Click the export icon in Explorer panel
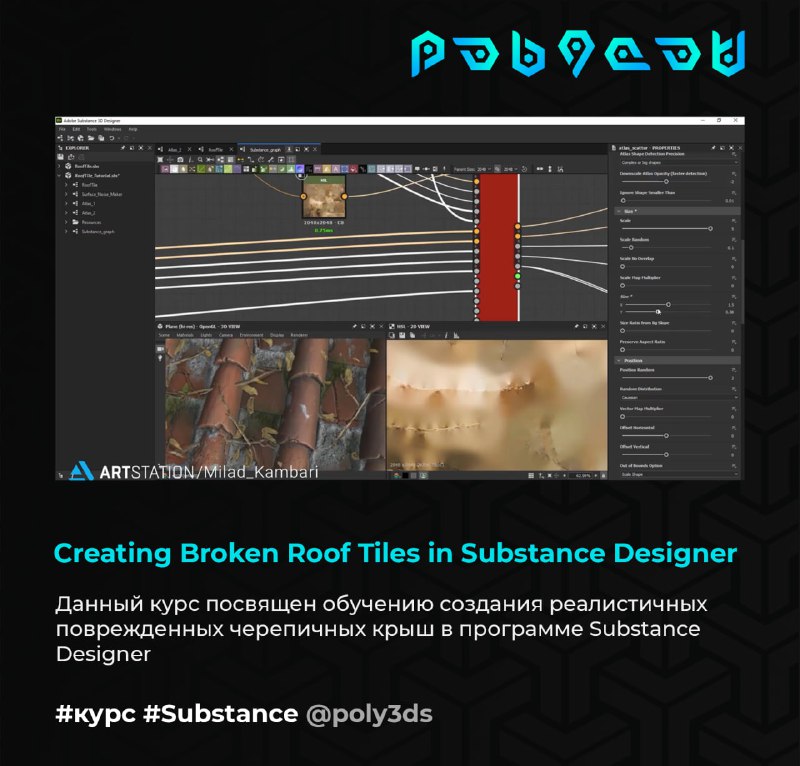The image size is (800, 766). click(x=71, y=157)
